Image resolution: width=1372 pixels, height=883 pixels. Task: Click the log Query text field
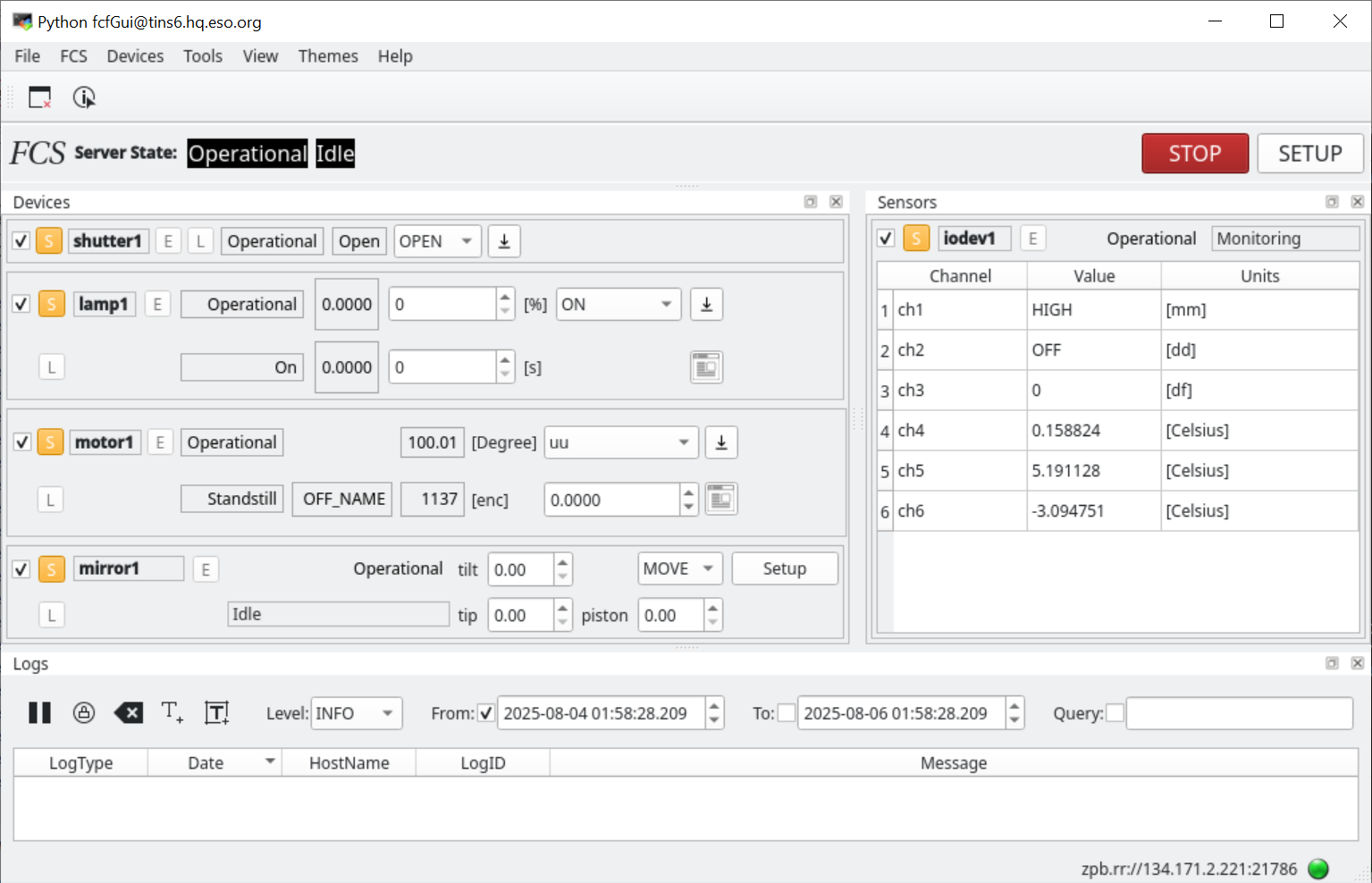1239,713
